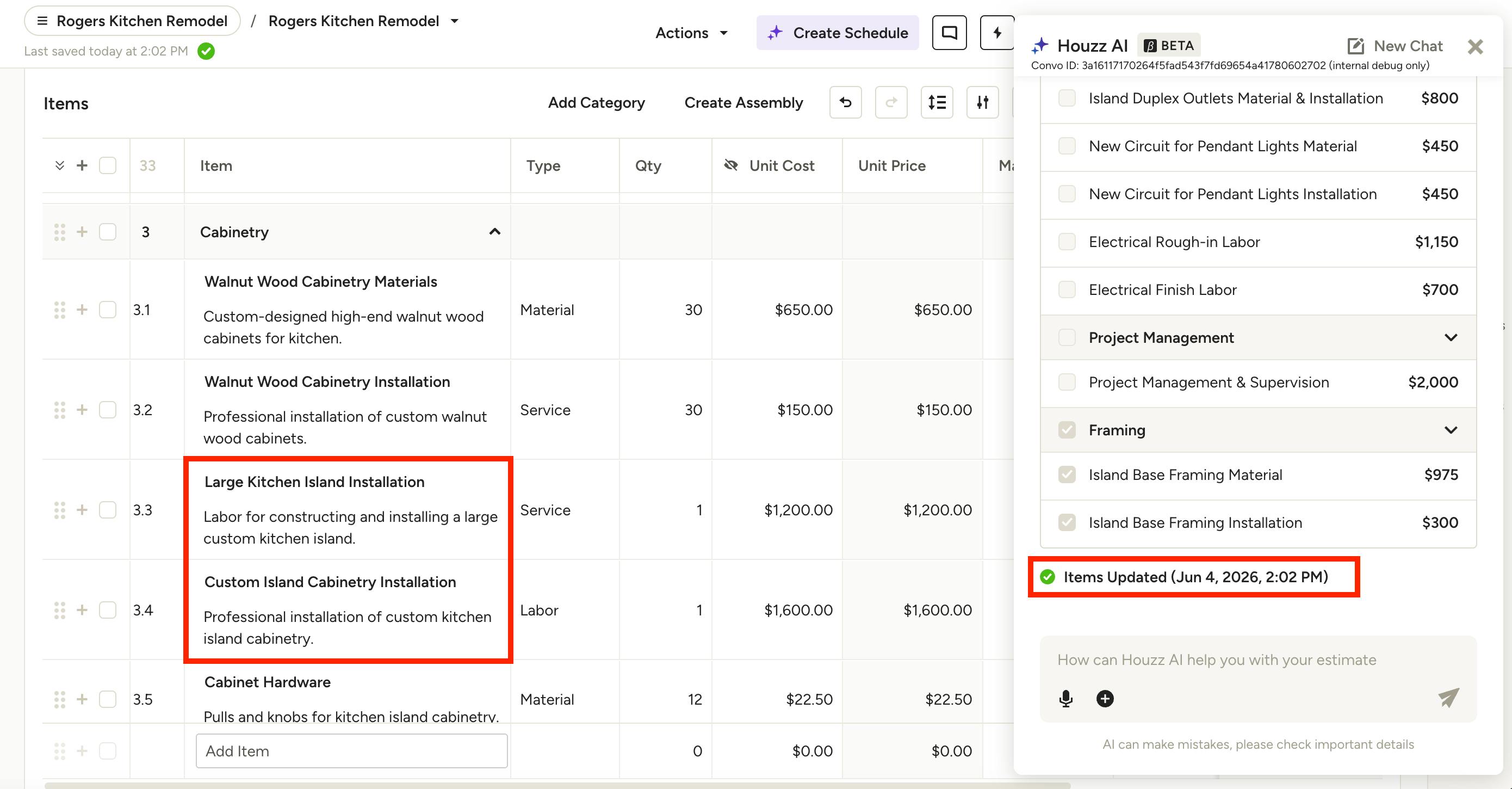Screen dimensions: 1512x789
Task: Grab drag handle for row 3.4
Action: pyautogui.click(x=59, y=610)
